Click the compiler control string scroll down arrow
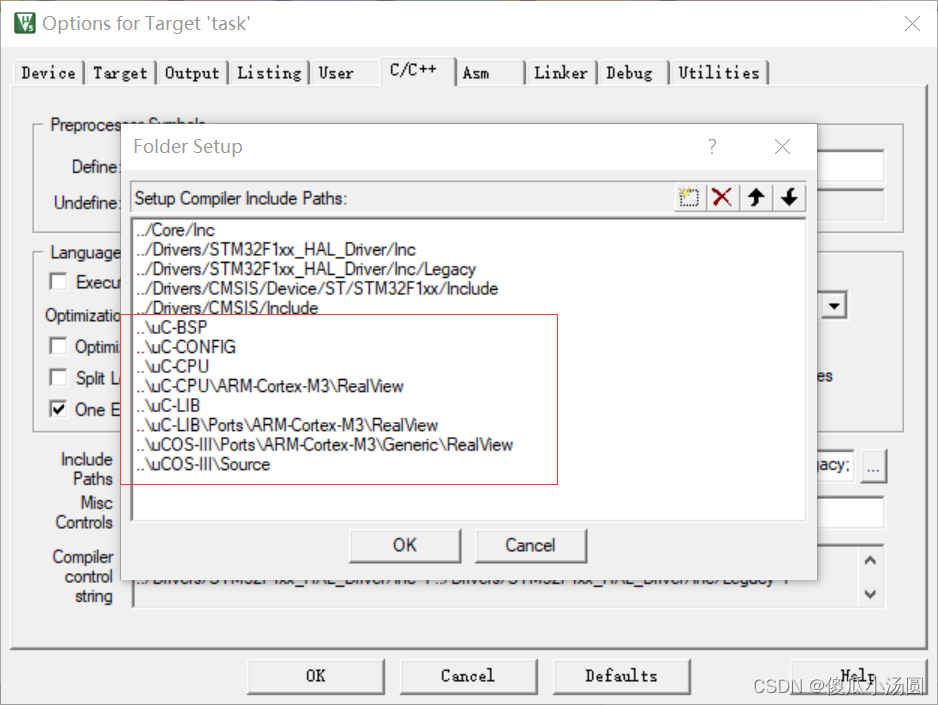 click(x=870, y=594)
